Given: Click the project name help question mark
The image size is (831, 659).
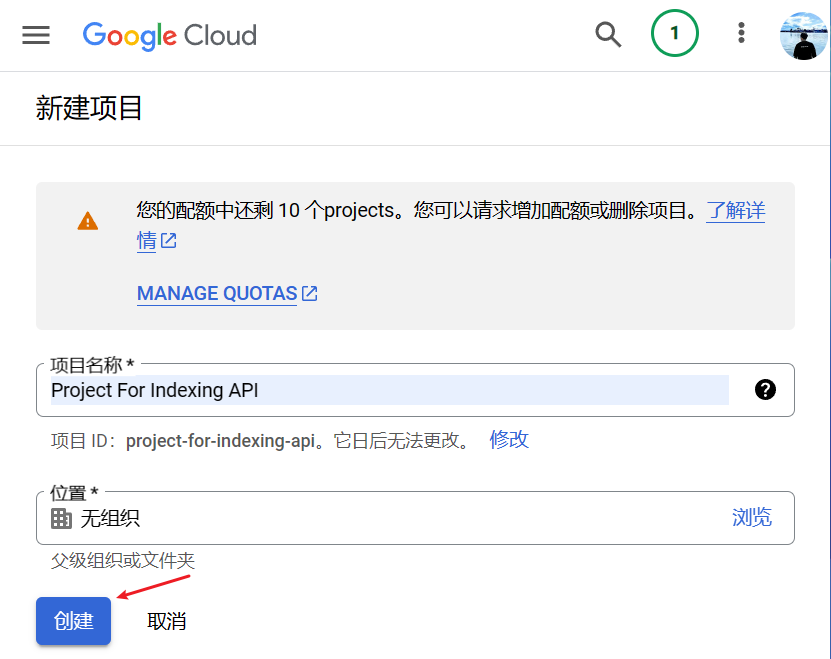Looking at the screenshot, I should tap(765, 390).
